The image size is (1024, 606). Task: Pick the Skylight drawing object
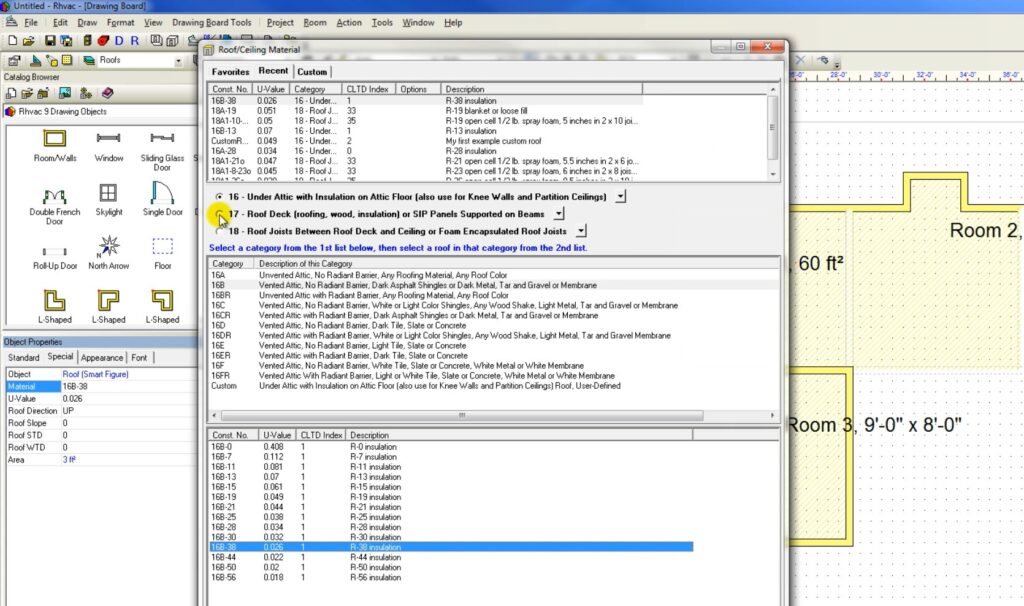(109, 194)
